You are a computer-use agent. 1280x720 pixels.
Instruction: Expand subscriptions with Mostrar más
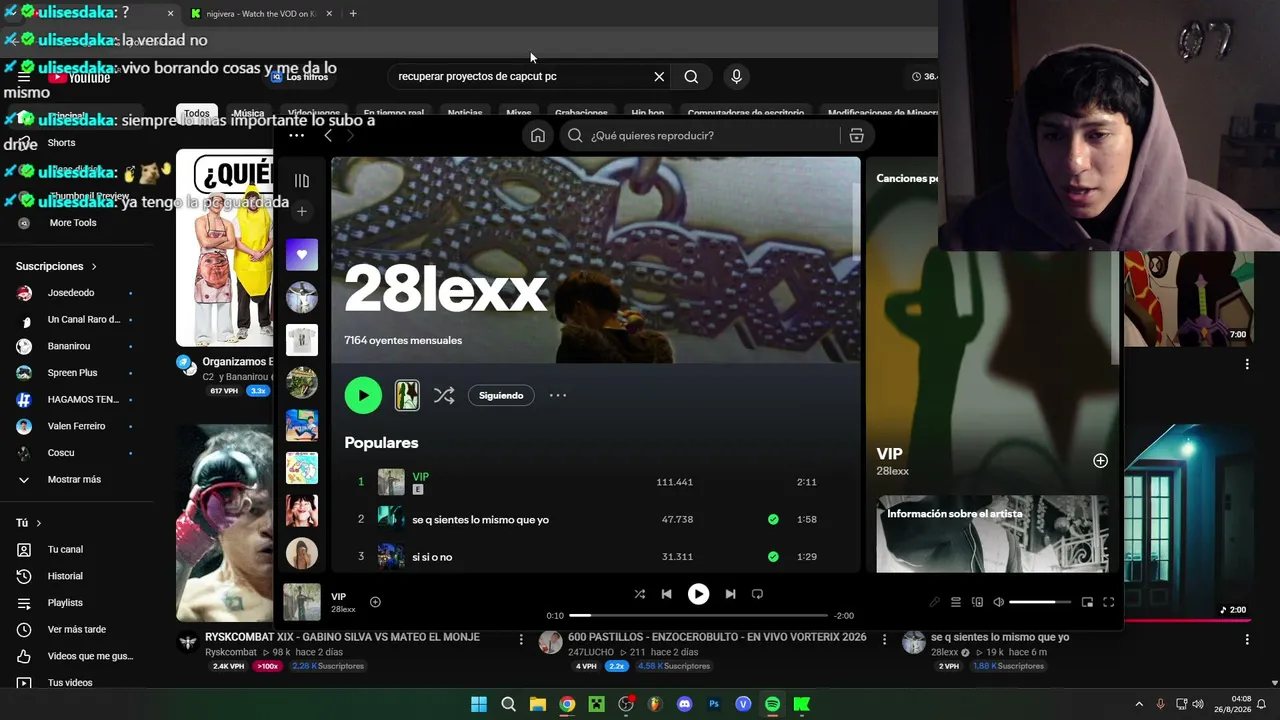75,480
